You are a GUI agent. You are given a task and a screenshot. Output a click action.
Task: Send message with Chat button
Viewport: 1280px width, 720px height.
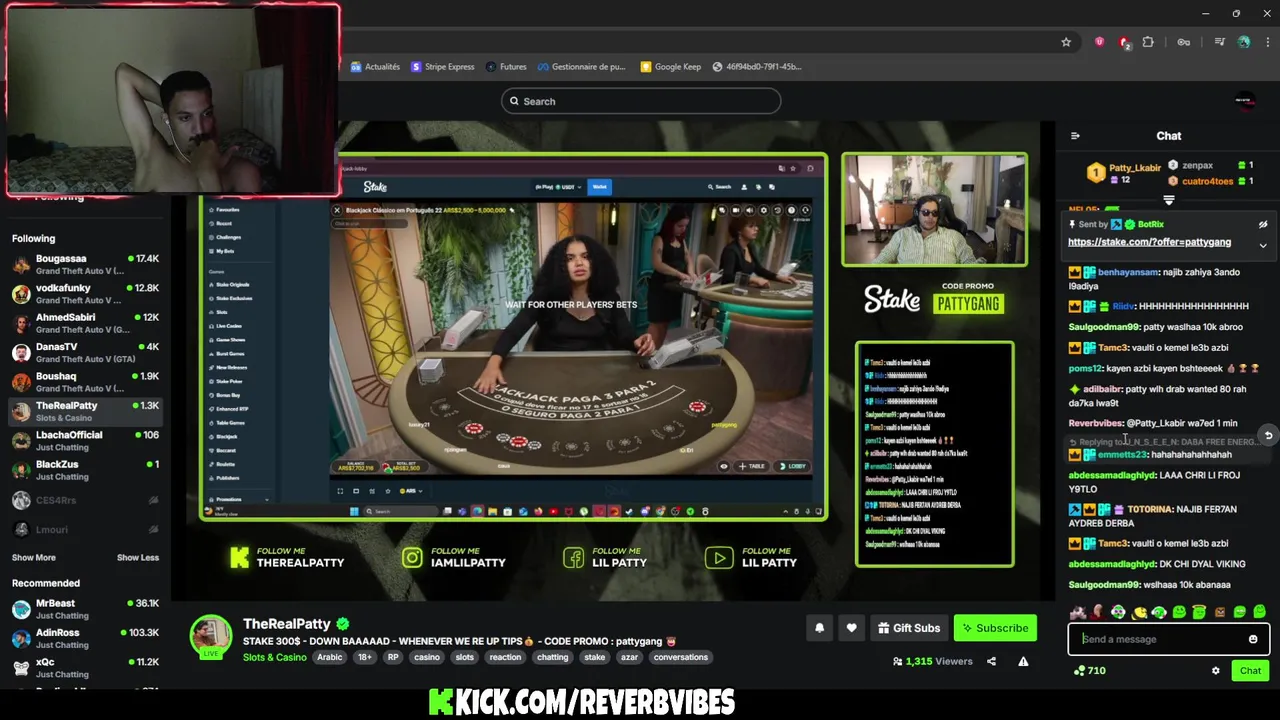pos(1250,671)
